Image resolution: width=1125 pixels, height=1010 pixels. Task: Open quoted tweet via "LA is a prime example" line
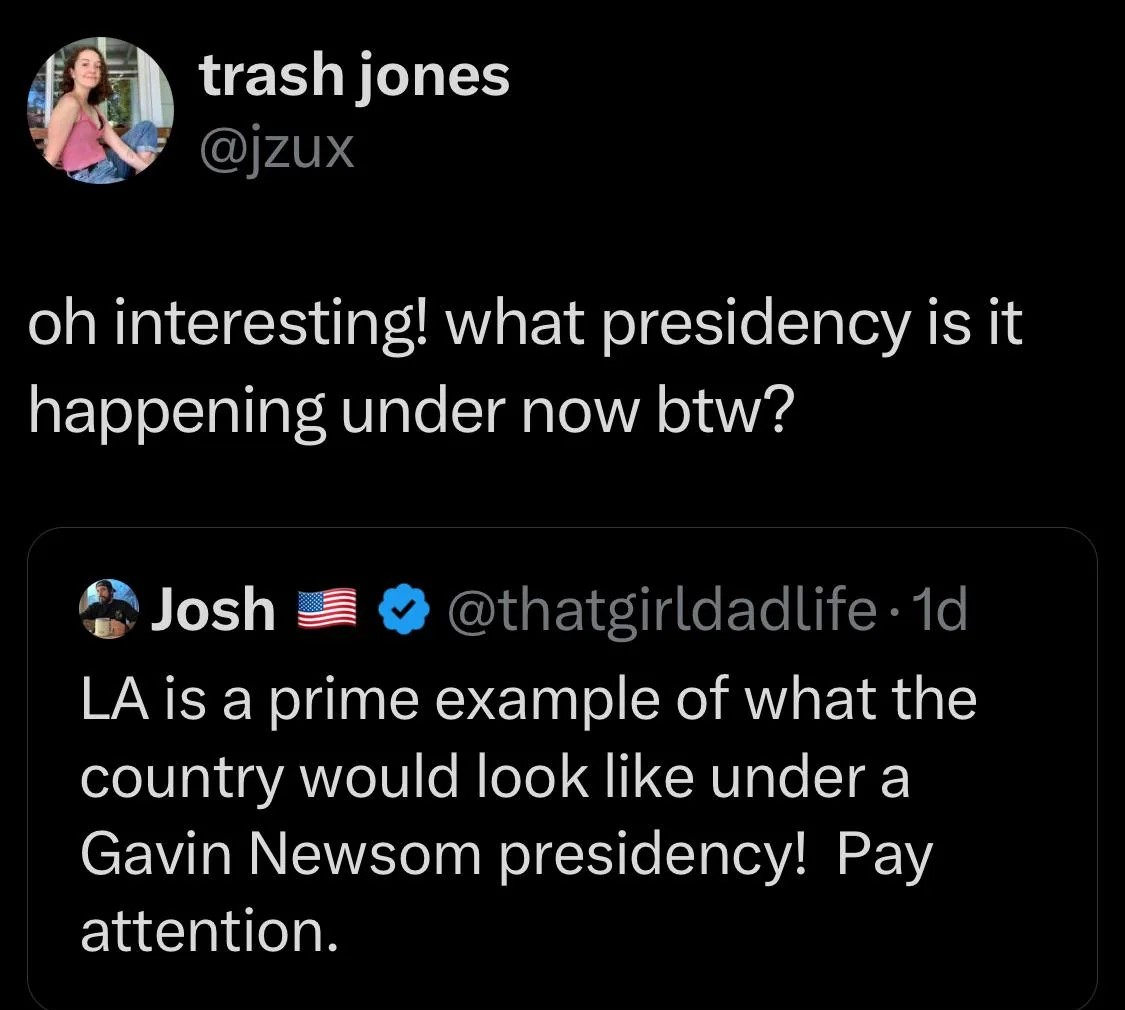[529, 700]
